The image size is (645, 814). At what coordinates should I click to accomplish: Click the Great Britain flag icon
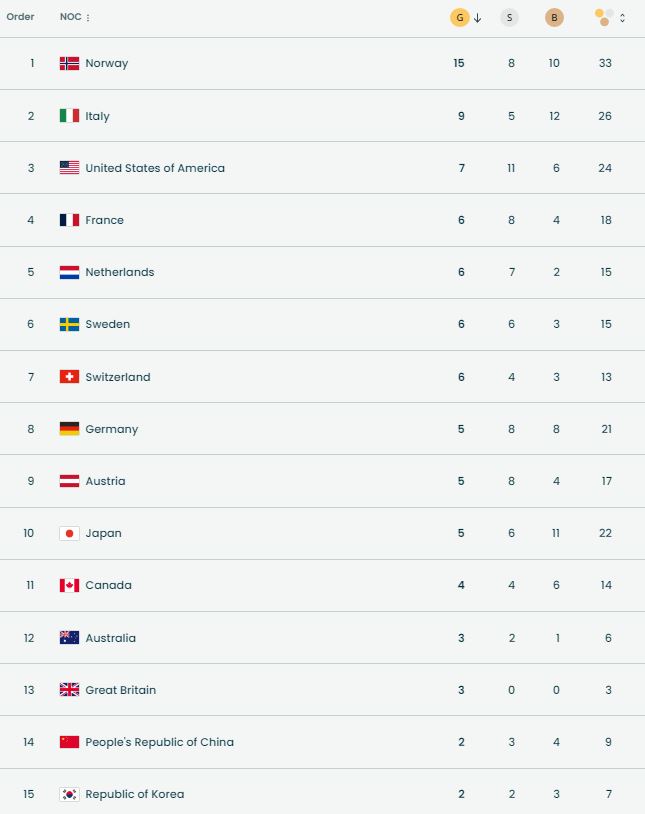[x=69, y=690]
